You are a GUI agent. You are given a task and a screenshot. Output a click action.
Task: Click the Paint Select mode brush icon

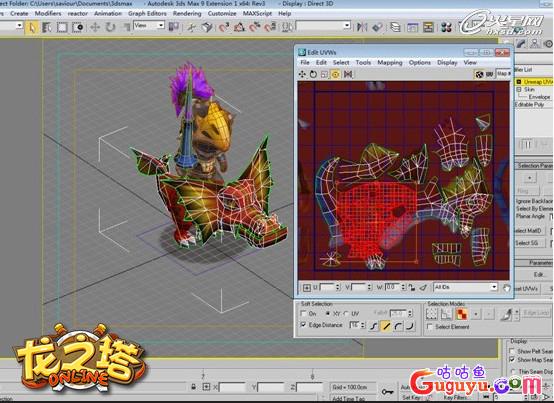coord(507,314)
